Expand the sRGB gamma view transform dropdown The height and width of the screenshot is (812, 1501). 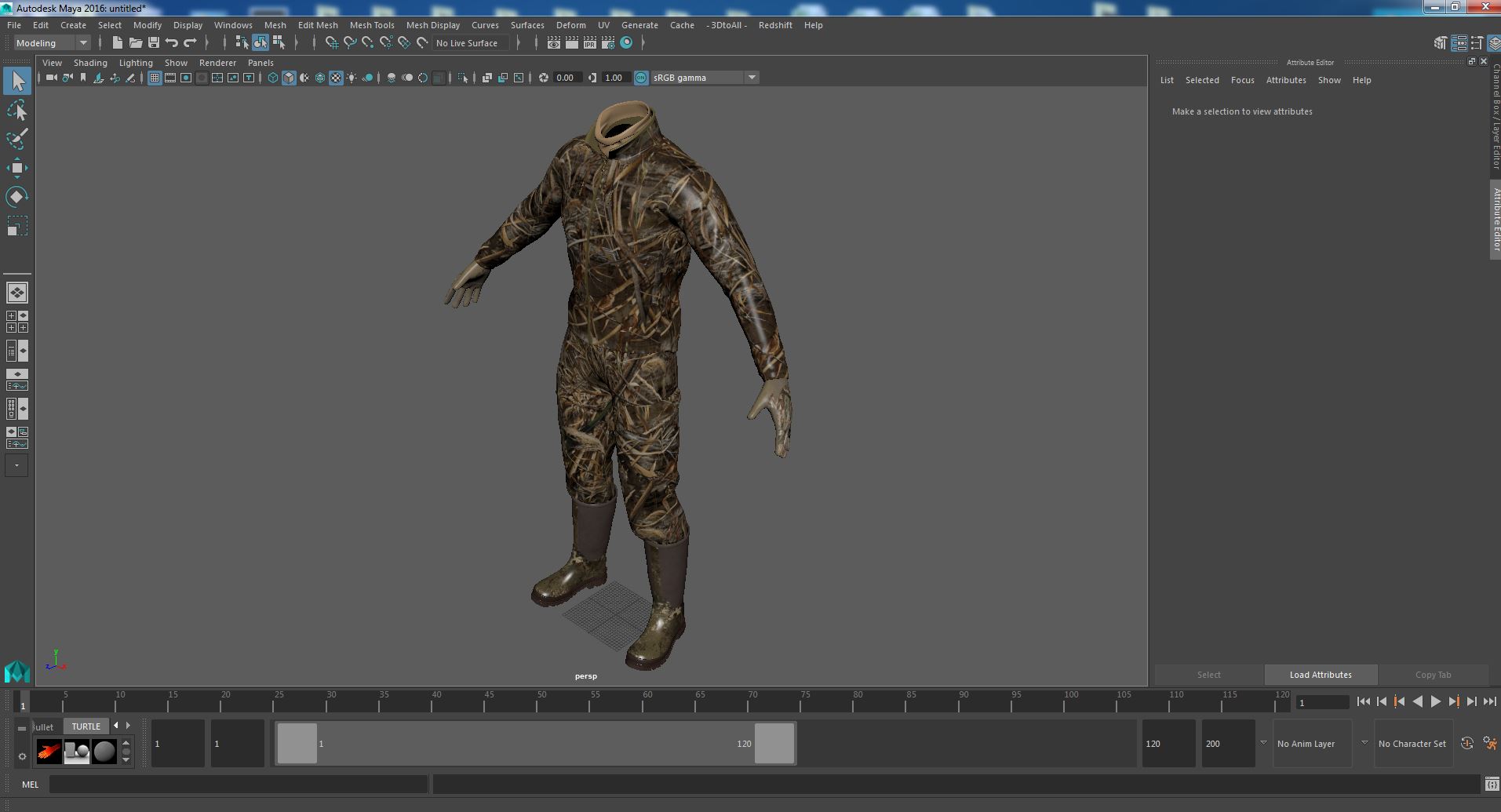coord(751,78)
